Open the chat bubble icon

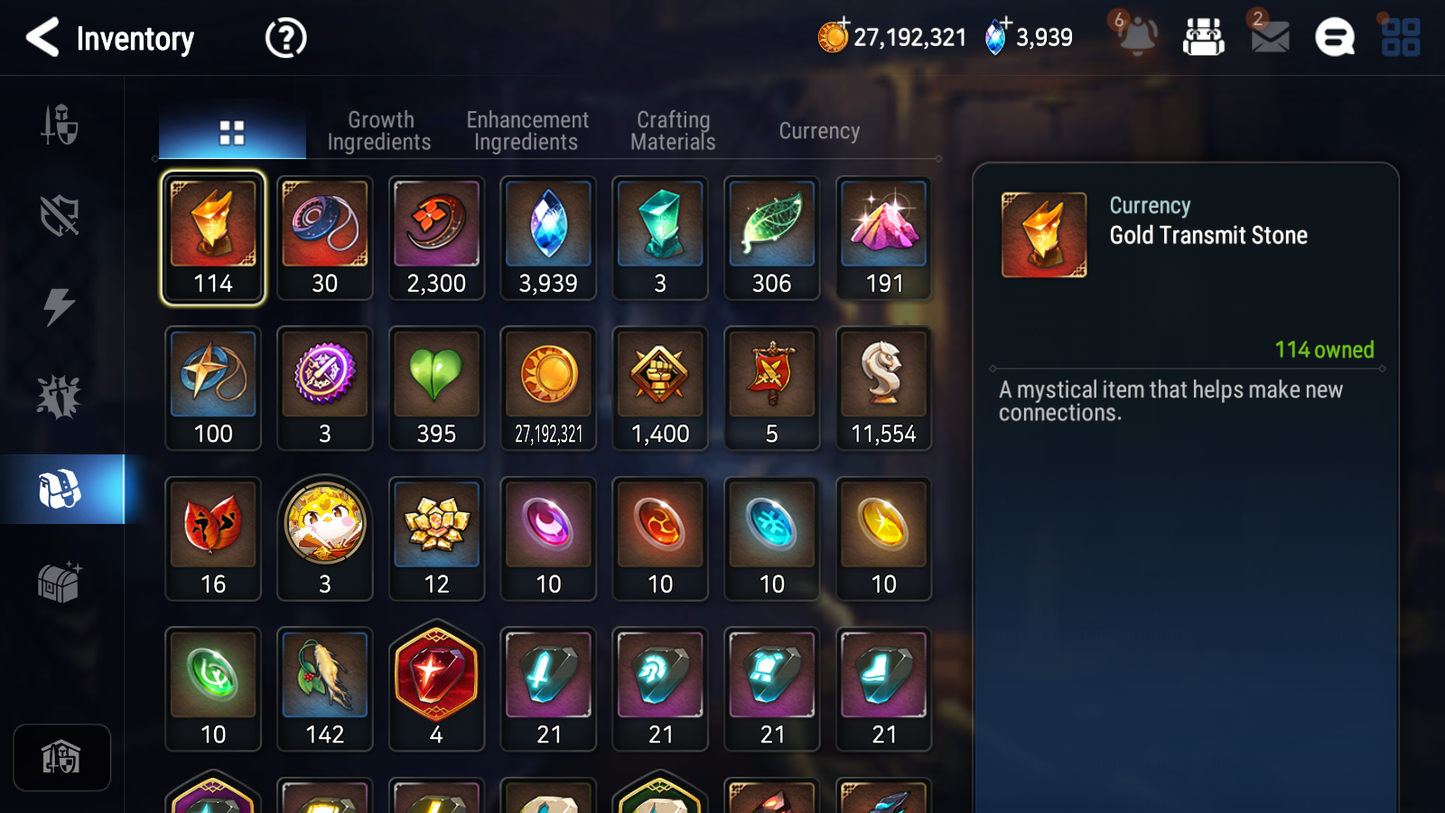[1335, 38]
